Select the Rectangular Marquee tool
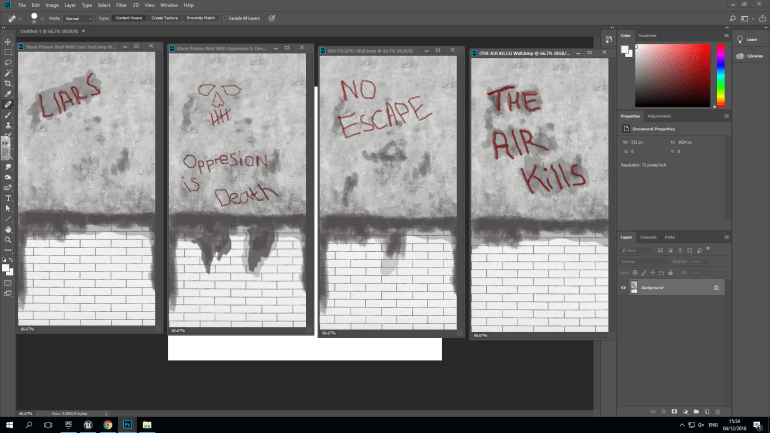The image size is (770, 433). (8, 52)
